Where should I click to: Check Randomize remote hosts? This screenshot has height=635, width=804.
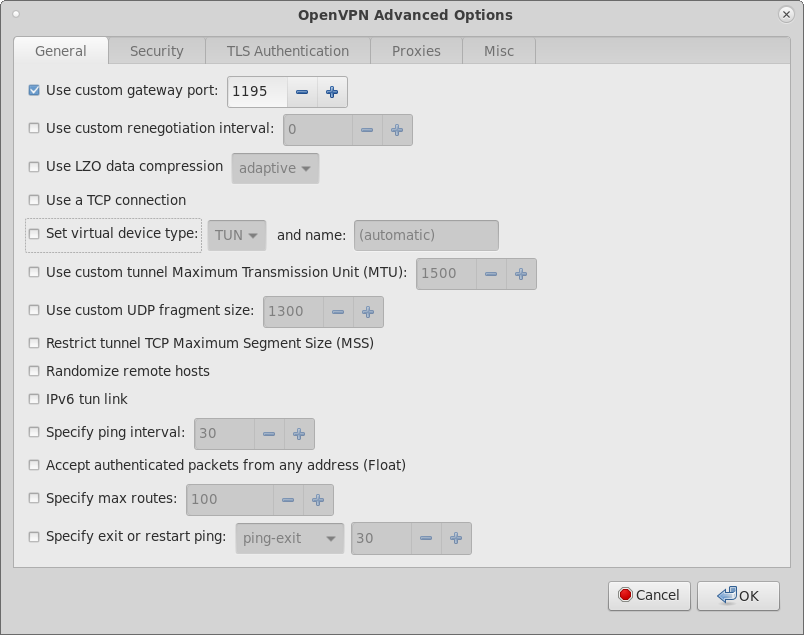click(x=34, y=371)
